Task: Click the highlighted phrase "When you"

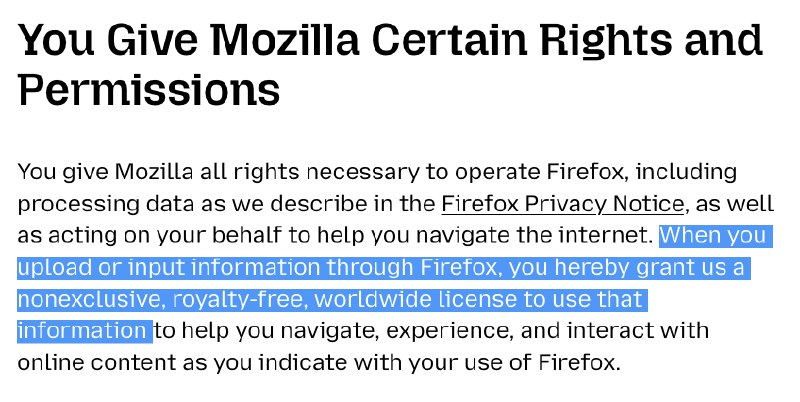Action: click(713, 236)
